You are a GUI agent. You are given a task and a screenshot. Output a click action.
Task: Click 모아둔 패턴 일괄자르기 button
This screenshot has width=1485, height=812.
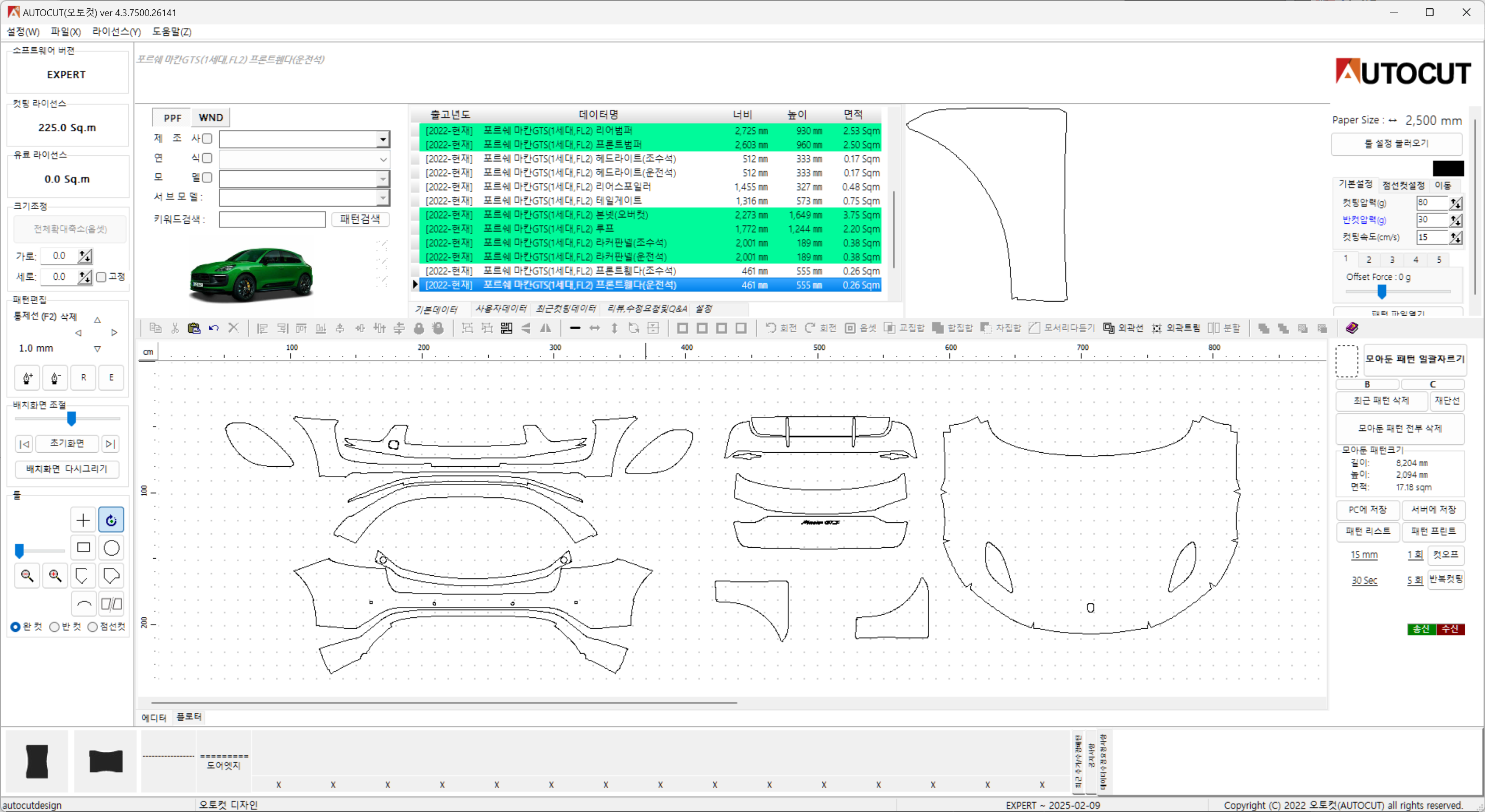1415,359
